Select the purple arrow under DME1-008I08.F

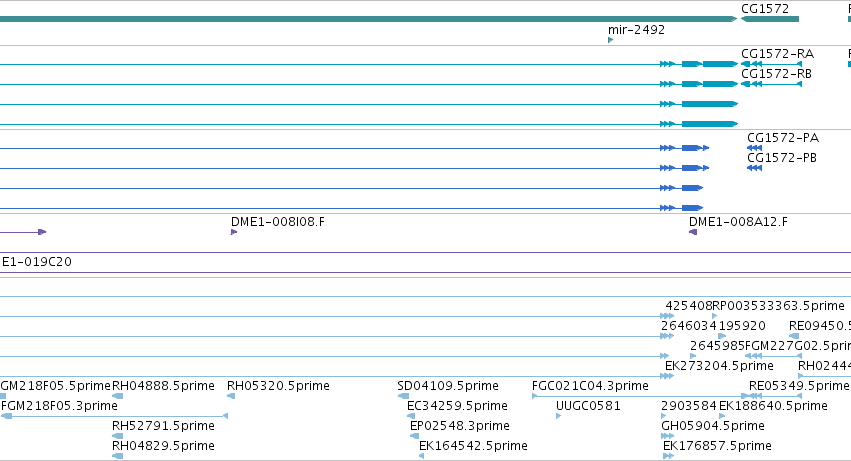234,232
